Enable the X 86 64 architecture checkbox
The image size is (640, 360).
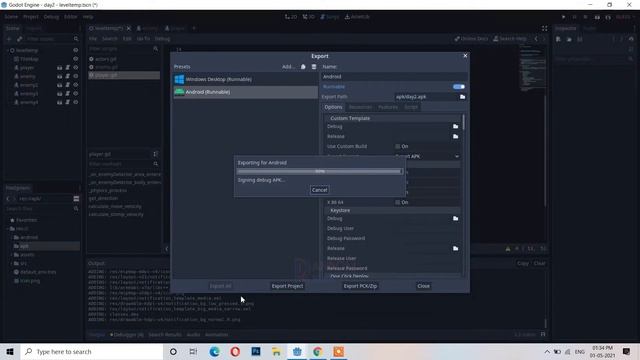[x=398, y=202]
